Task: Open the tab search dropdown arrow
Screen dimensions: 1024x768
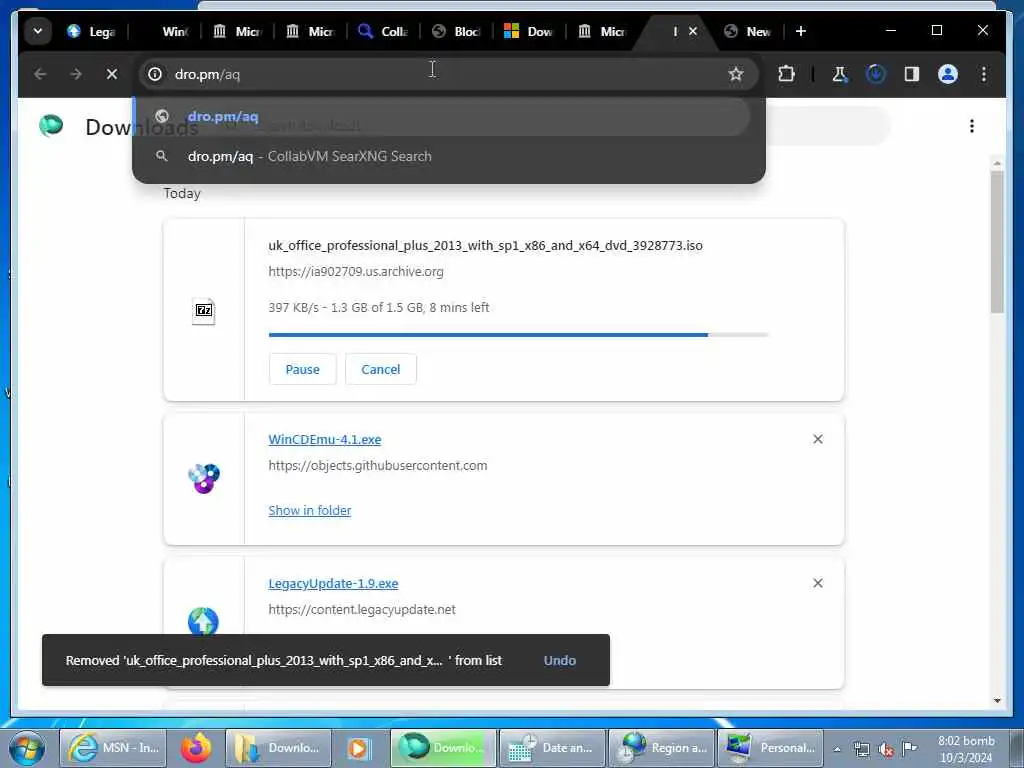Action: (x=38, y=31)
